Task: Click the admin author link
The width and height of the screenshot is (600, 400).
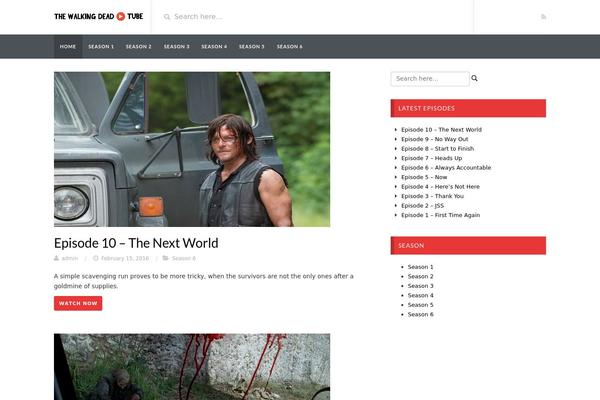Action: click(x=70, y=258)
